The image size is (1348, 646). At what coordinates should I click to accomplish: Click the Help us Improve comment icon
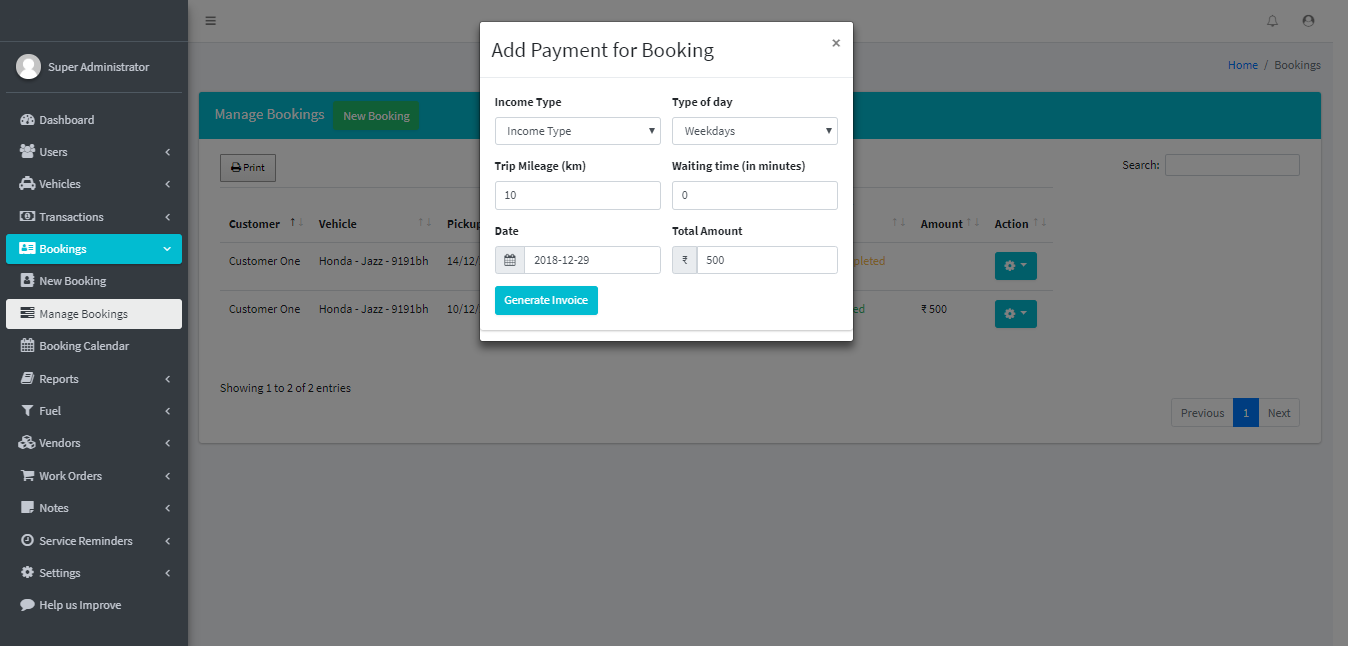point(27,605)
